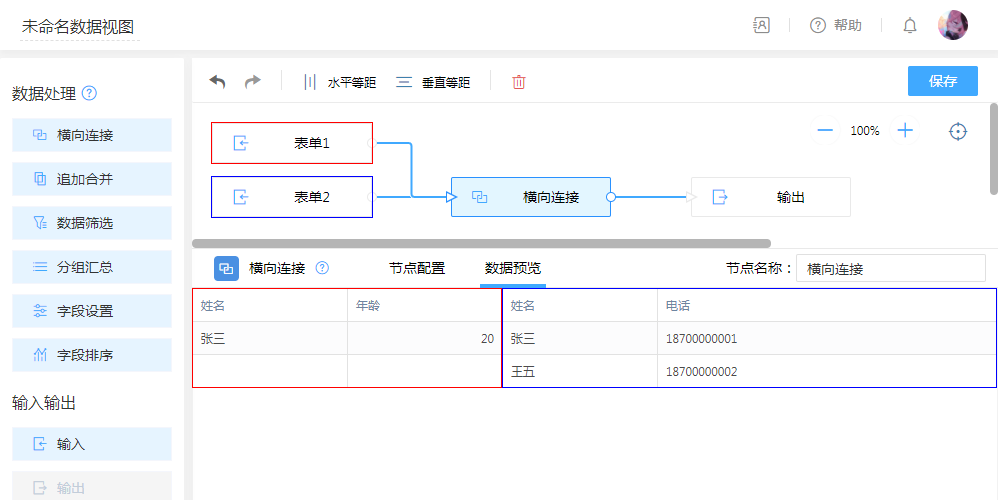Open the notifications bell
Viewport: 998px width, 500px height.
[910, 26]
